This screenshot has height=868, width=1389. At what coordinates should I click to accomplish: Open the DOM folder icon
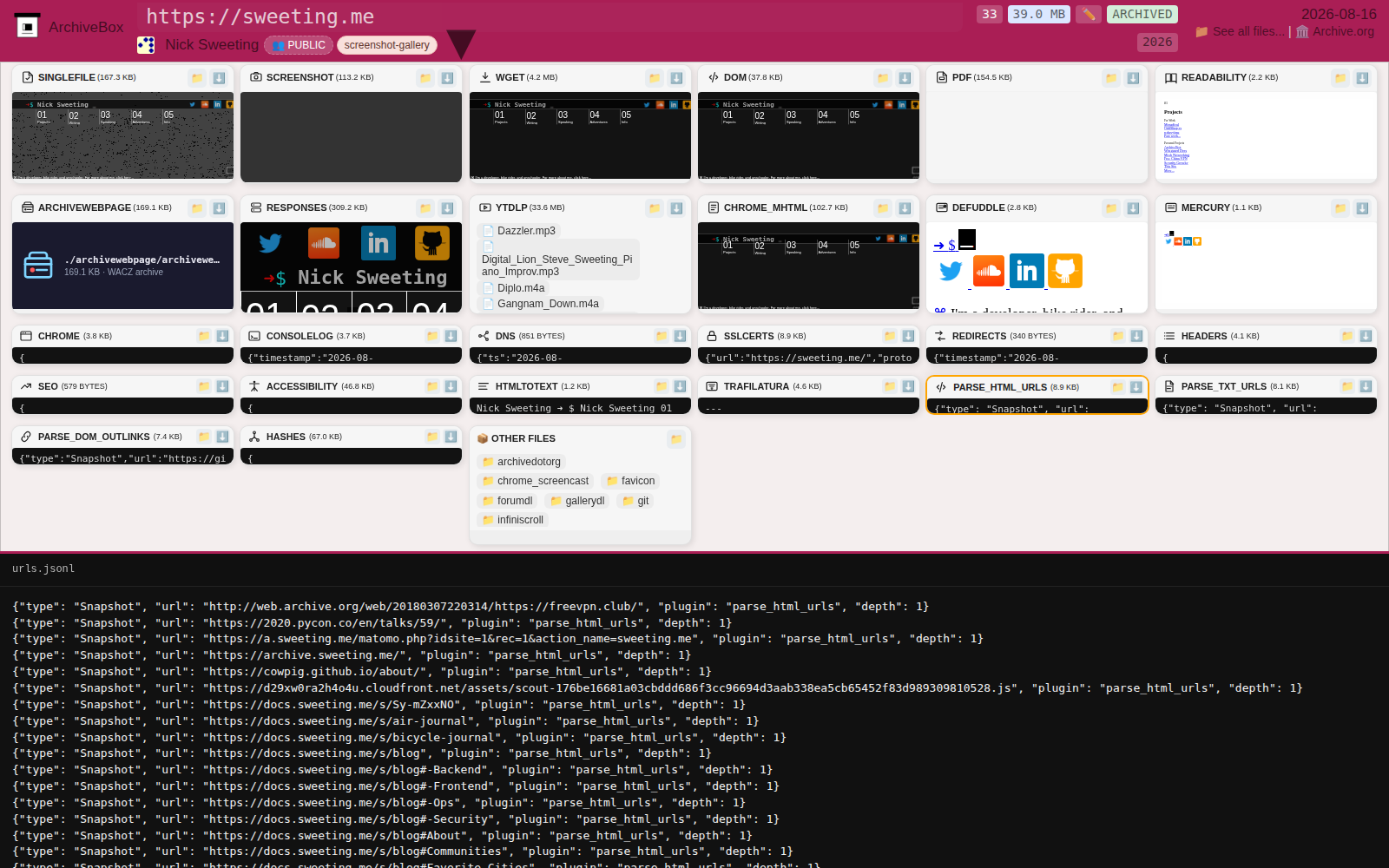tap(883, 78)
